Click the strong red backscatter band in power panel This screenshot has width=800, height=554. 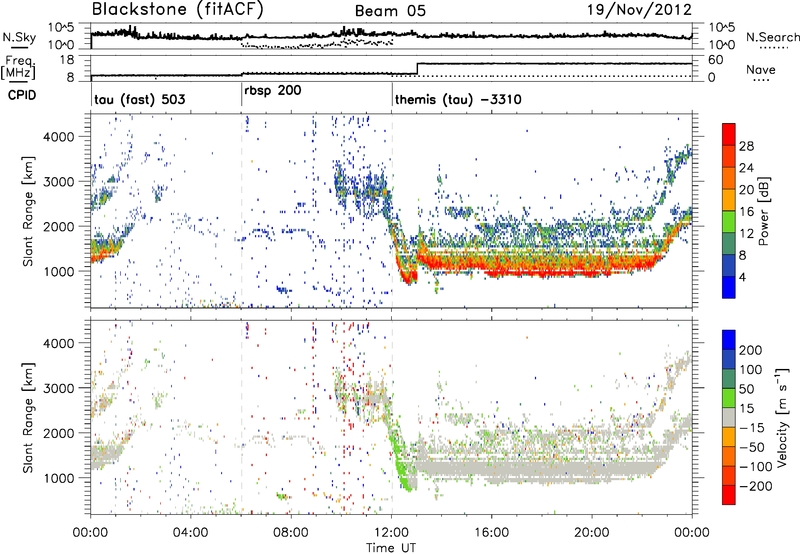click(x=541, y=265)
